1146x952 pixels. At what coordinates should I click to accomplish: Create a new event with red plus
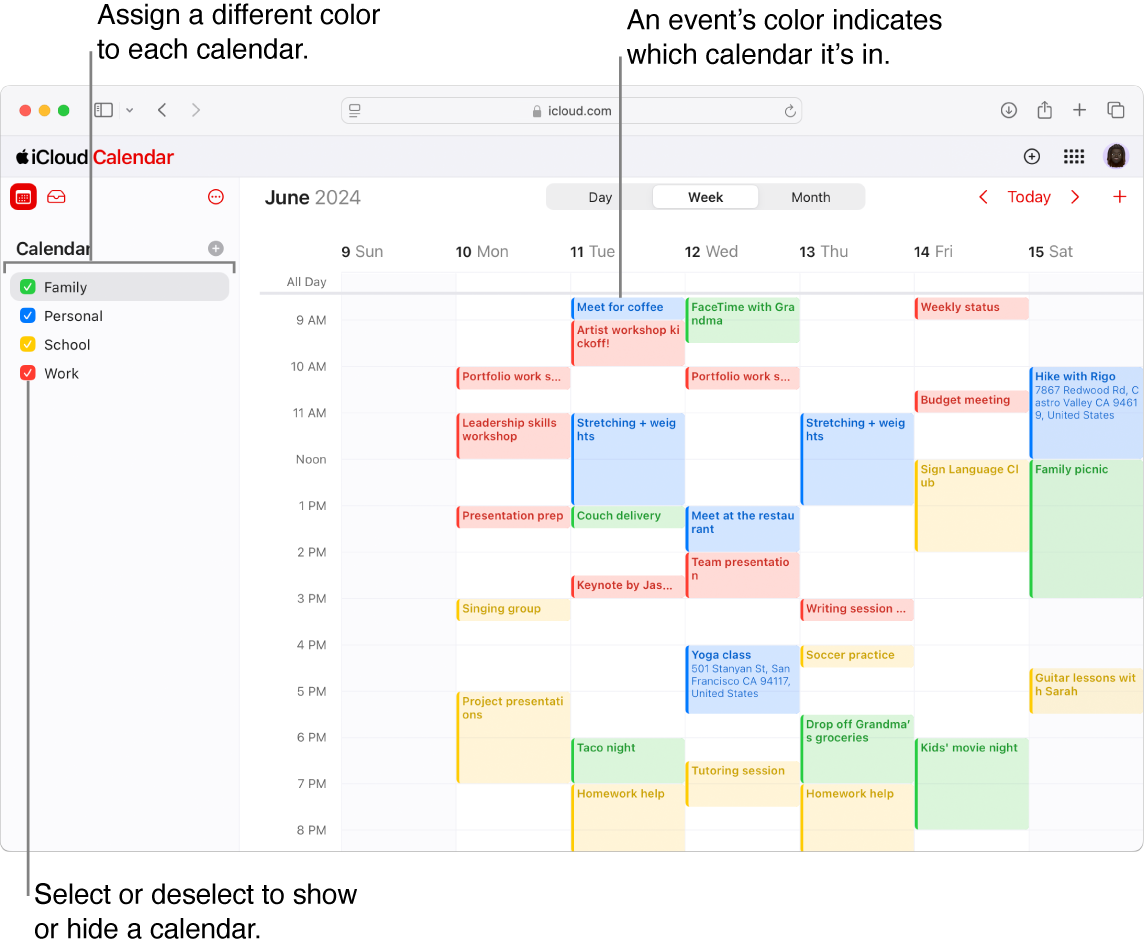tap(1120, 197)
